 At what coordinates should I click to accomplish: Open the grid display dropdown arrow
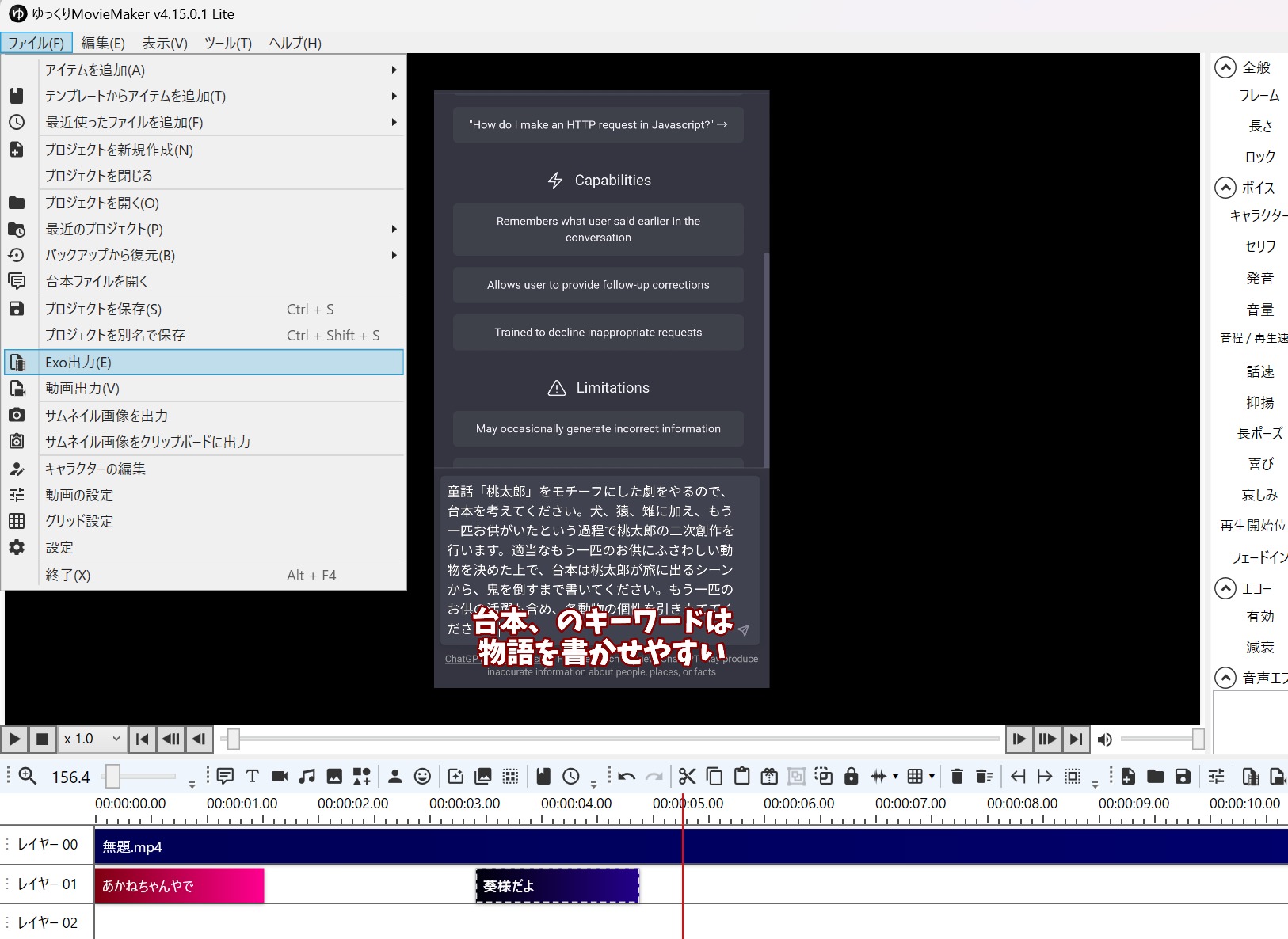(x=930, y=777)
